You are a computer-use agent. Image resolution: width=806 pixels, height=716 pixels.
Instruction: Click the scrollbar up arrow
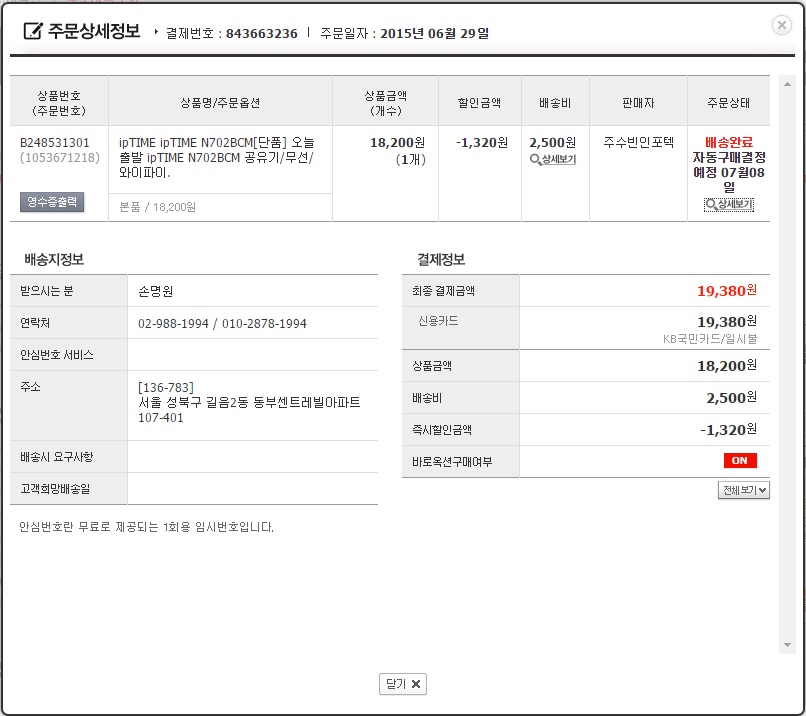(x=787, y=84)
